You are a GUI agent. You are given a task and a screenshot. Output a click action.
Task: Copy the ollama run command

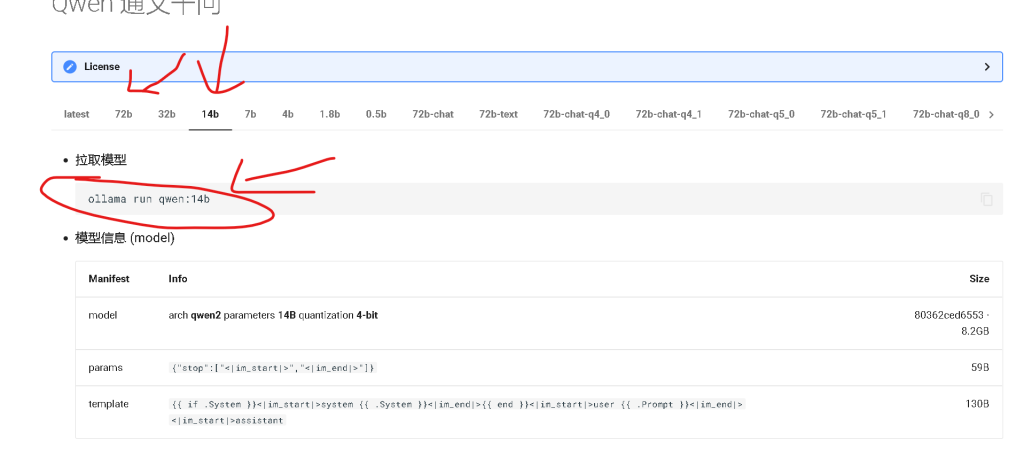tap(987, 199)
